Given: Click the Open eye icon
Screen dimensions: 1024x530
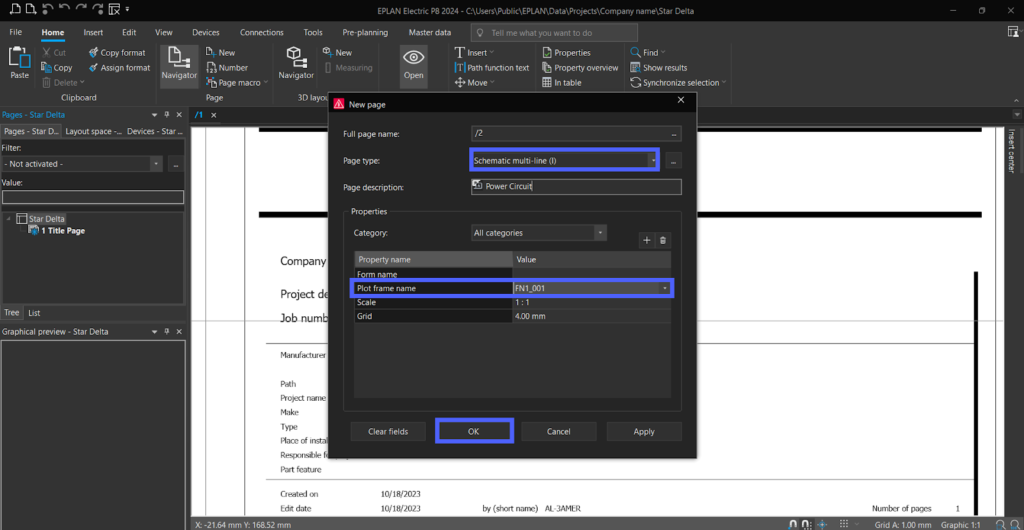Looking at the screenshot, I should pos(413,58).
